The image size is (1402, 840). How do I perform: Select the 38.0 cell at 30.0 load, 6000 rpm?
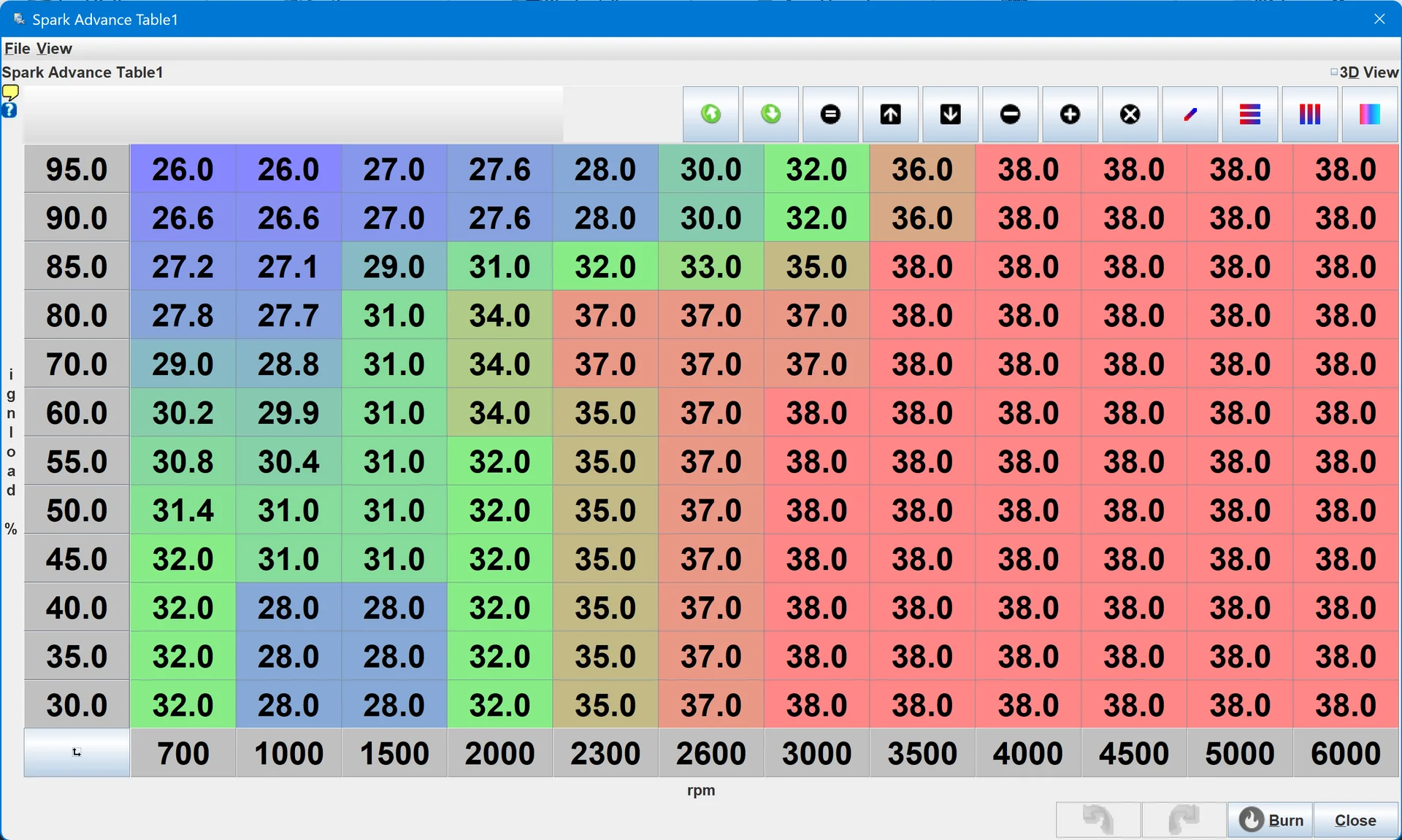click(1345, 705)
